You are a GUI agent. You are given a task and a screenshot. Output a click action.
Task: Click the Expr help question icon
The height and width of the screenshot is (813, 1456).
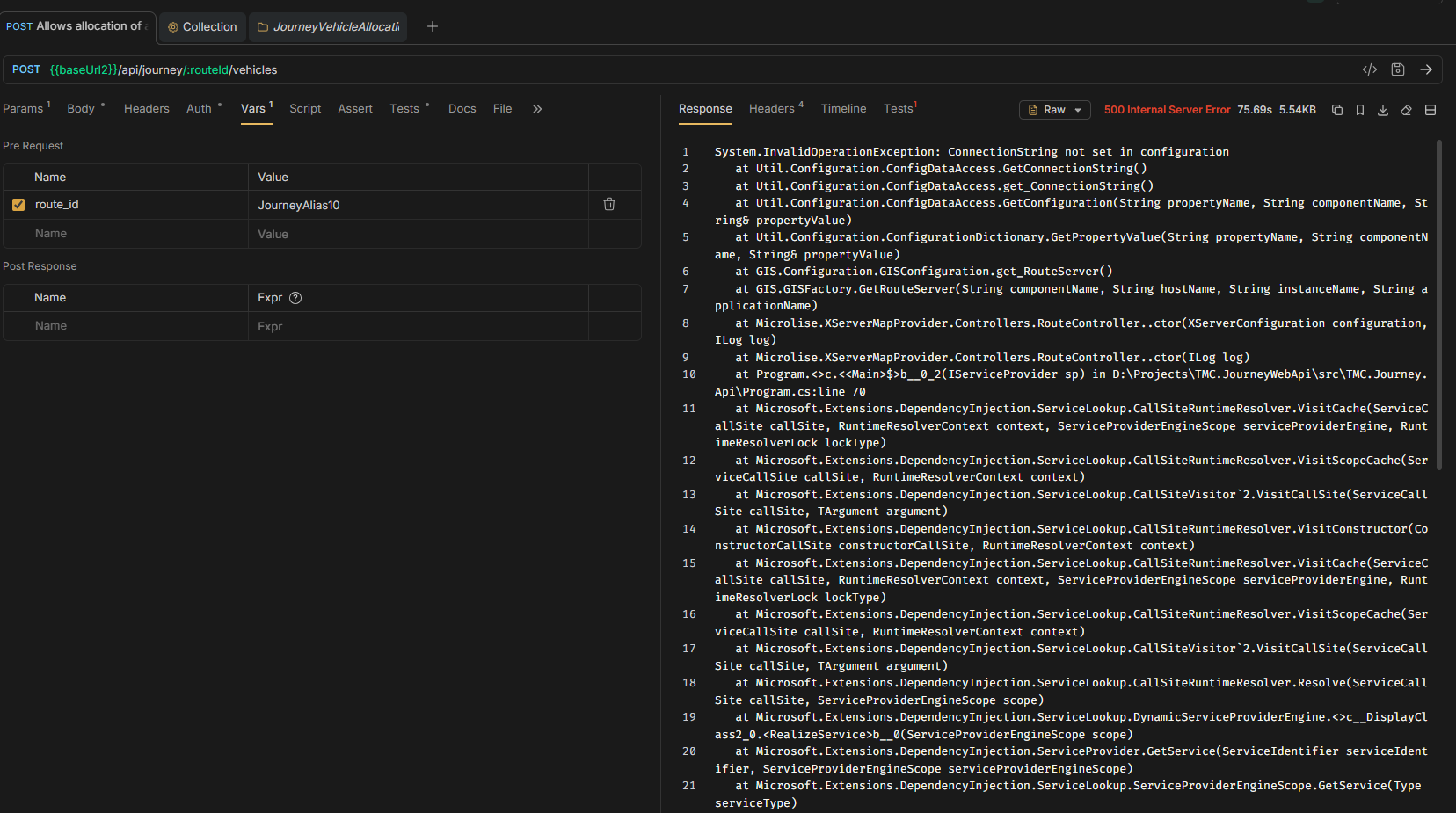[295, 298]
